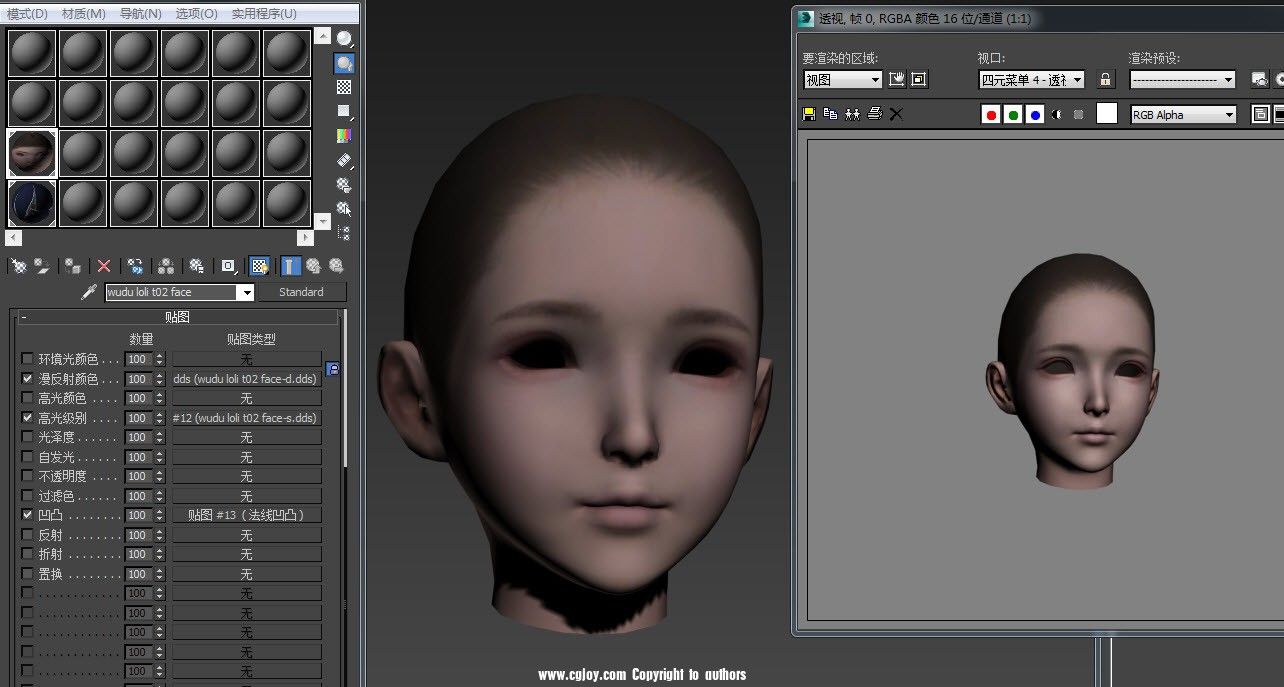Click the white background color swatch in render window
This screenshot has height=687, width=1284.
pyautogui.click(x=1104, y=113)
